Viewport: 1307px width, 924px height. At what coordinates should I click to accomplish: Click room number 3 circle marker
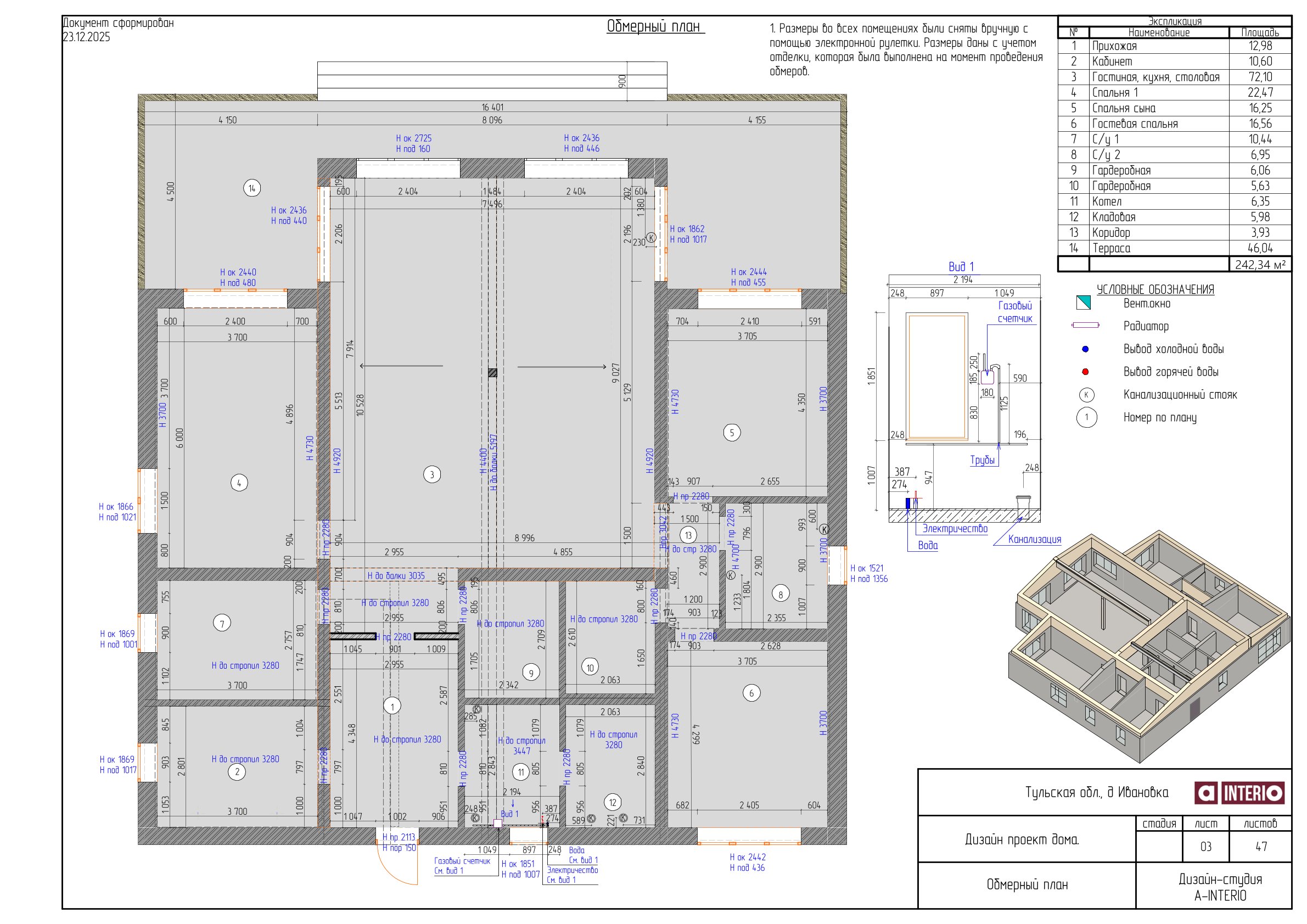click(x=431, y=474)
